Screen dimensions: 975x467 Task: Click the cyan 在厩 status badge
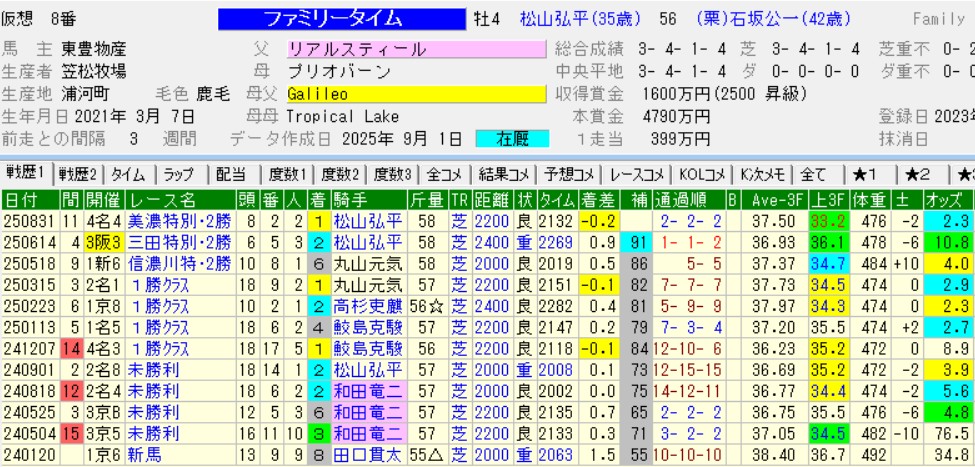click(x=511, y=138)
